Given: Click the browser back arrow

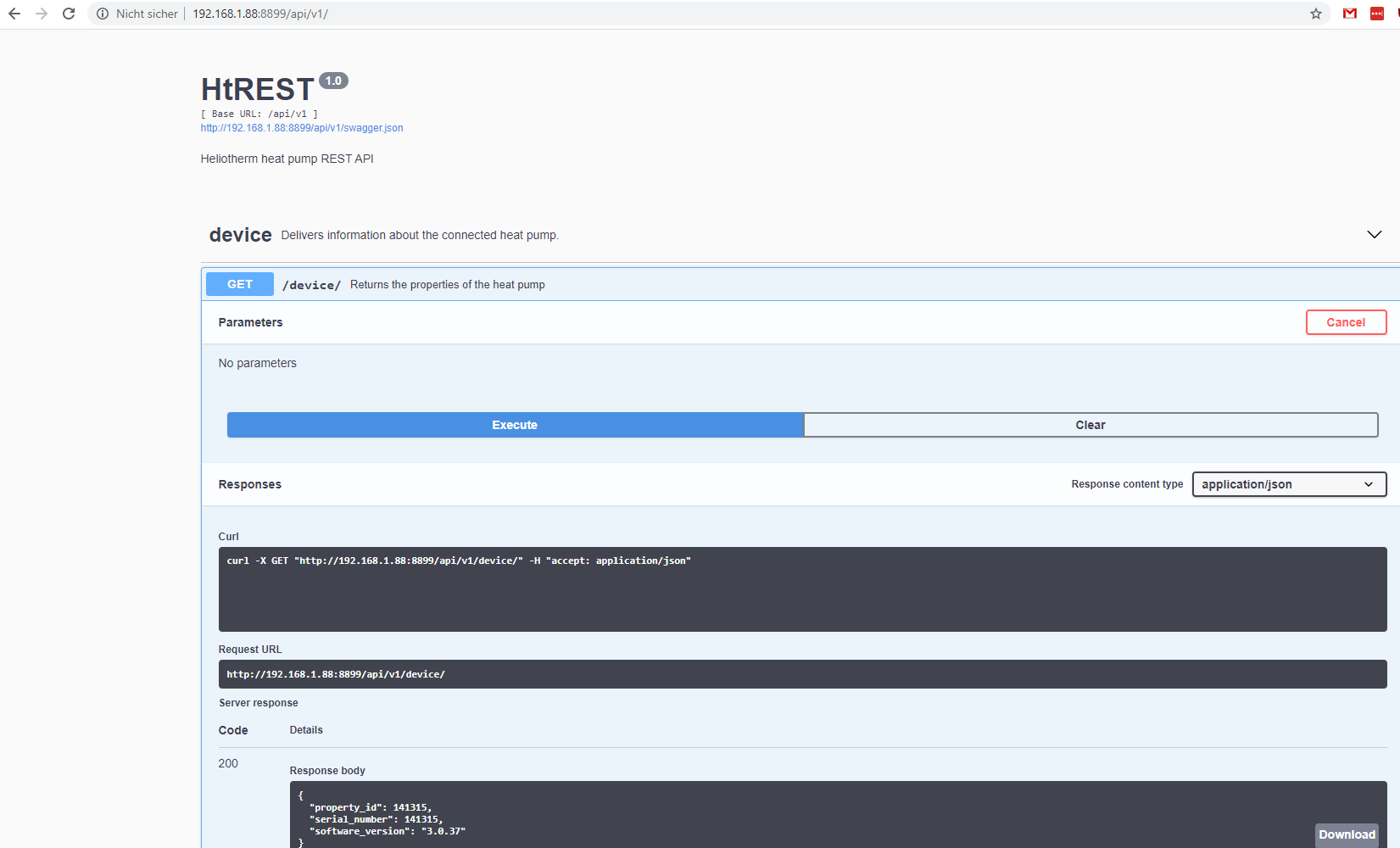Looking at the screenshot, I should click(x=14, y=14).
